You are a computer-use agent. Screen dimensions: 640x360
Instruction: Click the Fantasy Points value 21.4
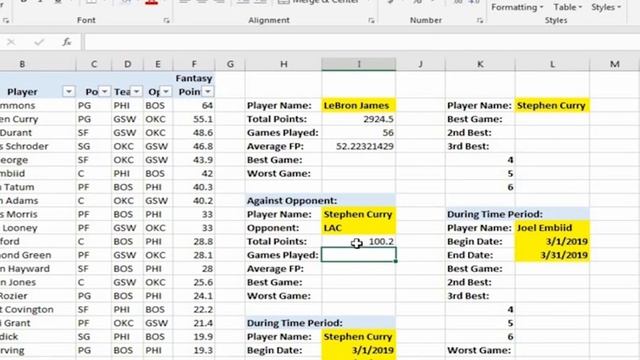(194, 323)
